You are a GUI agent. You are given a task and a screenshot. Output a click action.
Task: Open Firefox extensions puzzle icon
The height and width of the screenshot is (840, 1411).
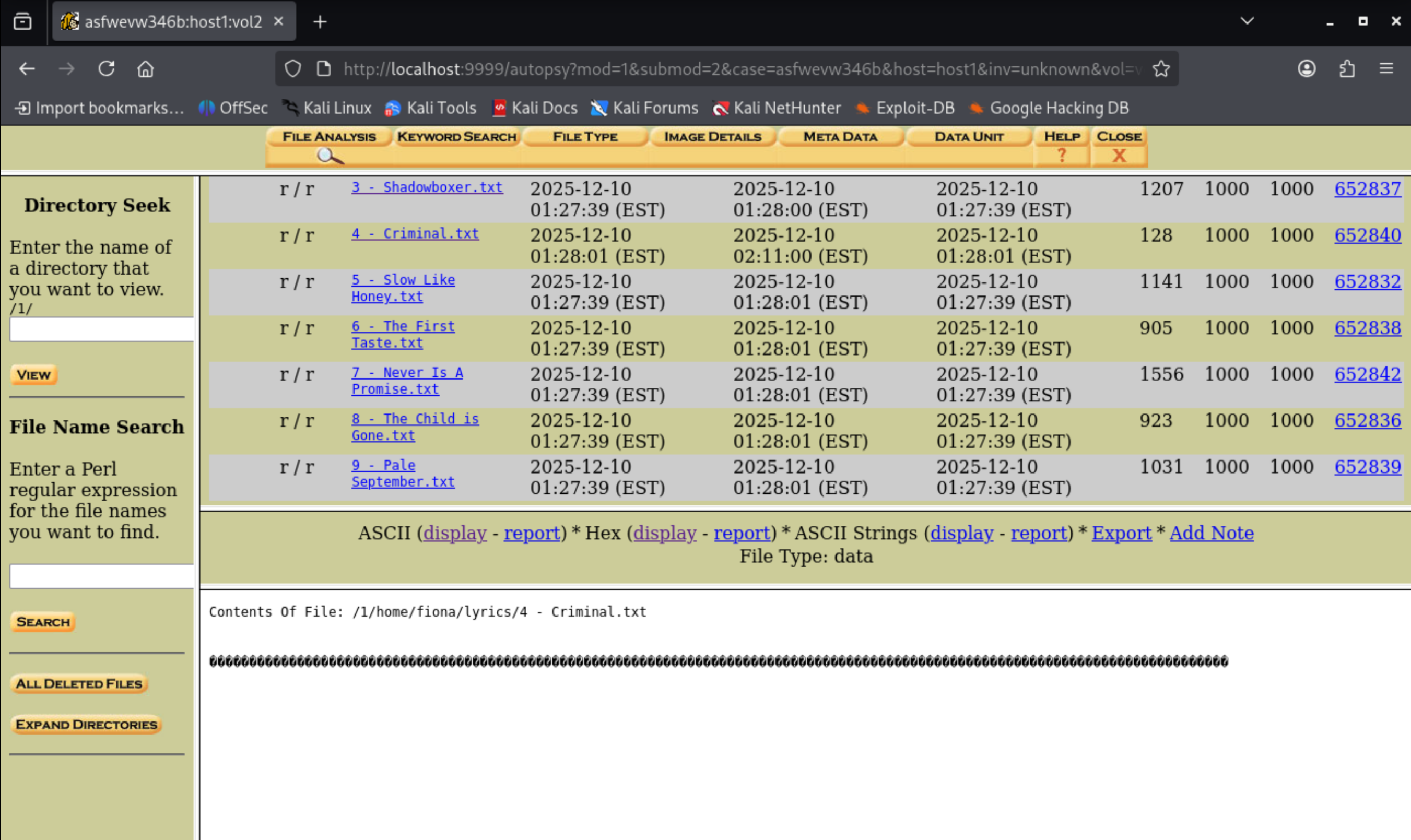pos(1346,69)
